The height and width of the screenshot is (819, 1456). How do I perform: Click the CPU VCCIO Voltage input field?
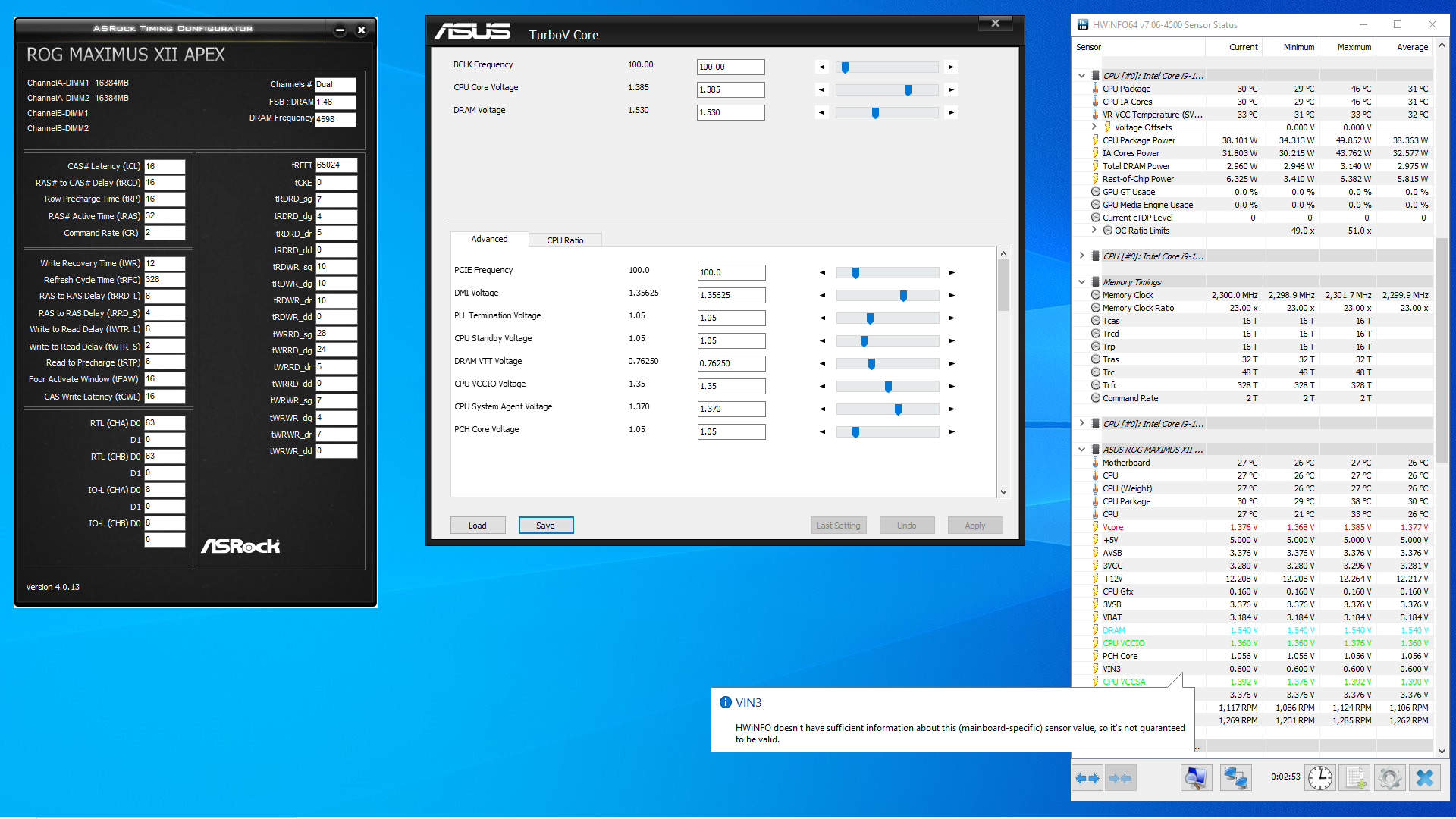730,386
